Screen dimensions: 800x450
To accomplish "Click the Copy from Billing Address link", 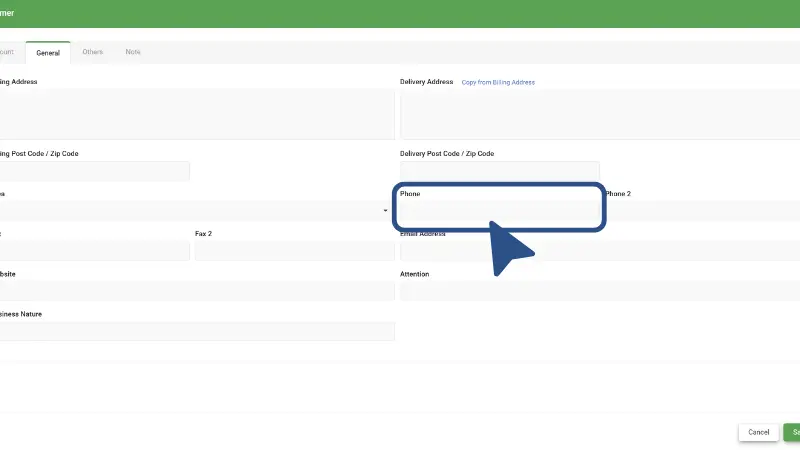I will pos(498,82).
